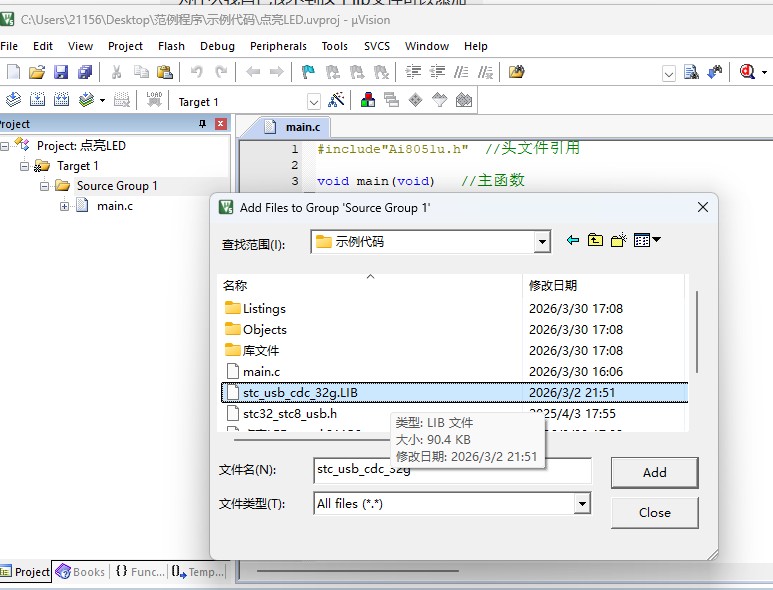Expand the main.c tree node
Screen dimensions: 773x590
pyautogui.click(x=65, y=207)
